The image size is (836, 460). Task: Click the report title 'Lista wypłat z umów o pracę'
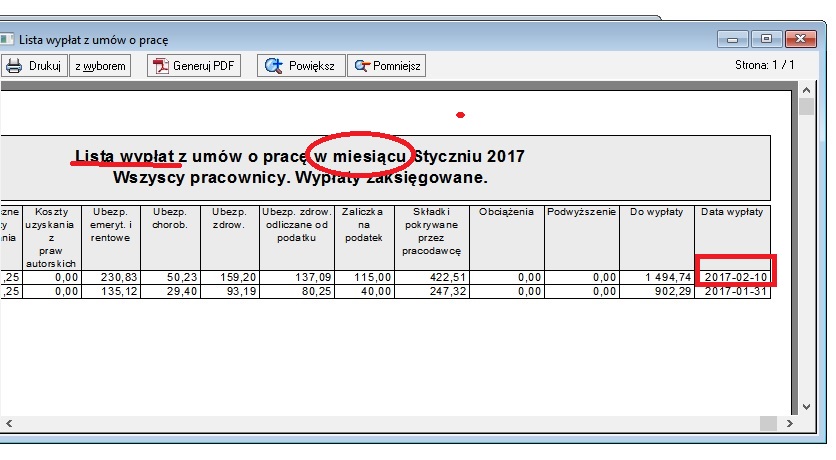(x=191, y=156)
